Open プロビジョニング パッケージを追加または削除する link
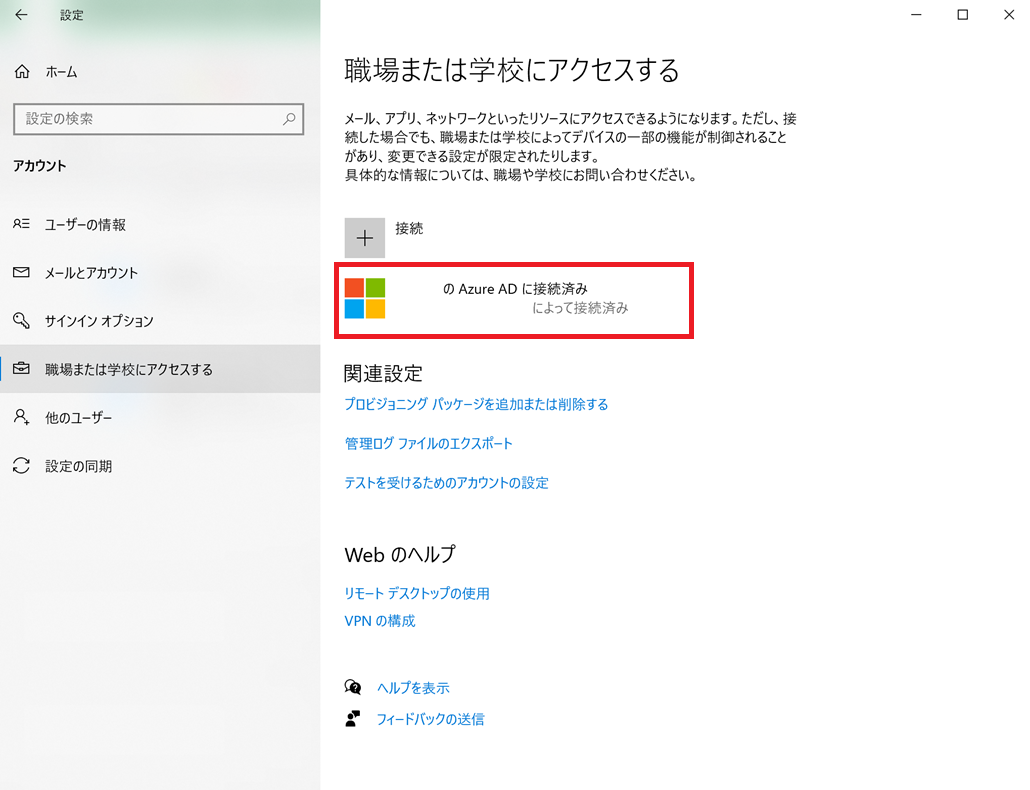The width and height of the screenshot is (1030, 790). 476,404
